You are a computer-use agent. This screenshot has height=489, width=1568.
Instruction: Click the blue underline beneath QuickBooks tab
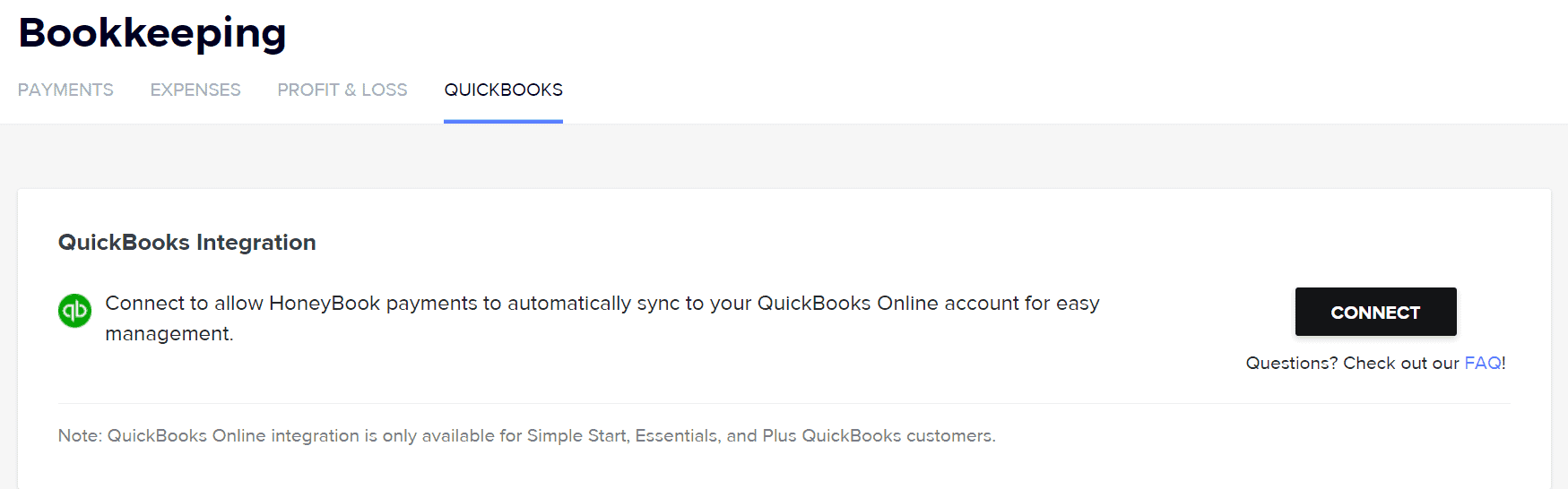pyautogui.click(x=503, y=121)
